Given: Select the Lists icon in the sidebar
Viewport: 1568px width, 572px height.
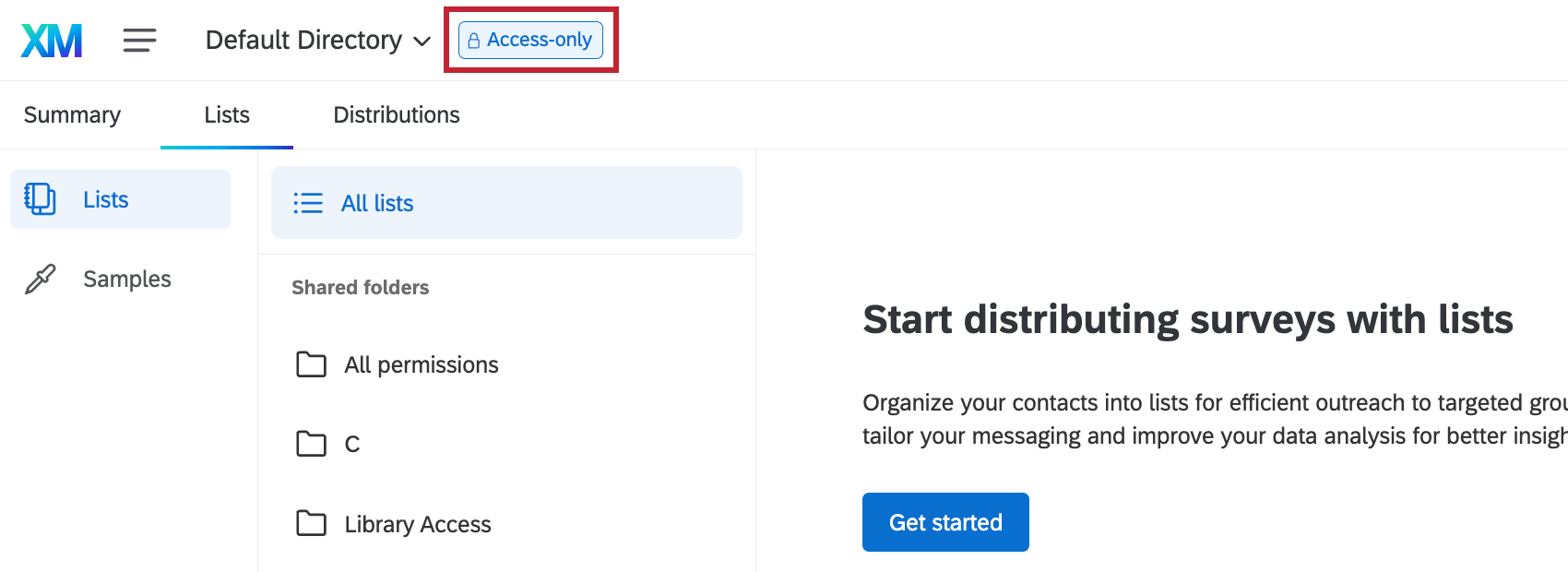Looking at the screenshot, I should point(38,198).
